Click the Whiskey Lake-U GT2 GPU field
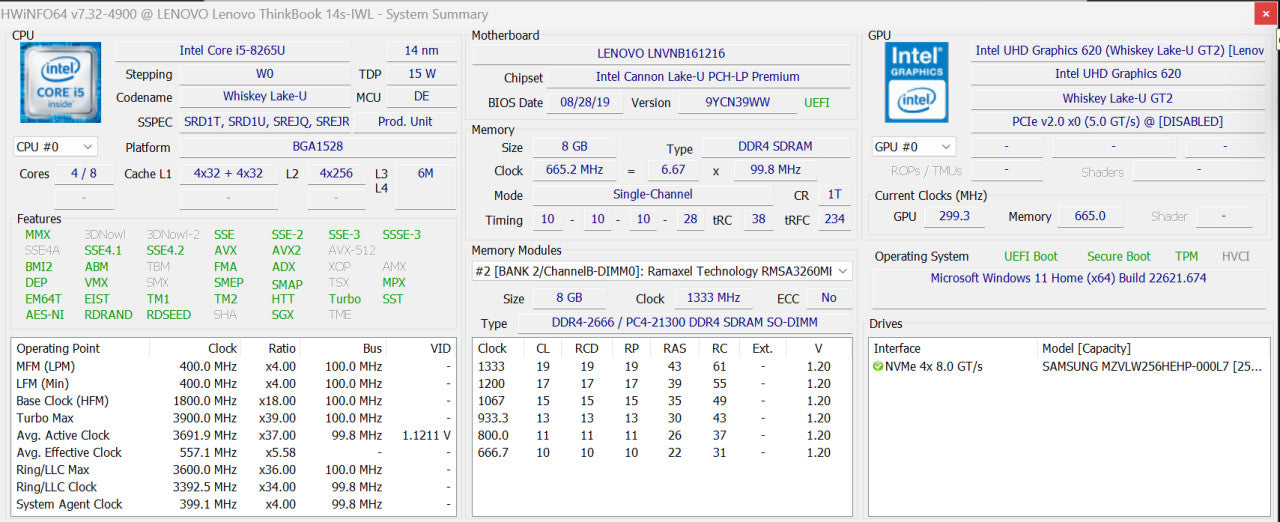This screenshot has height=522, width=1280. (1117, 98)
